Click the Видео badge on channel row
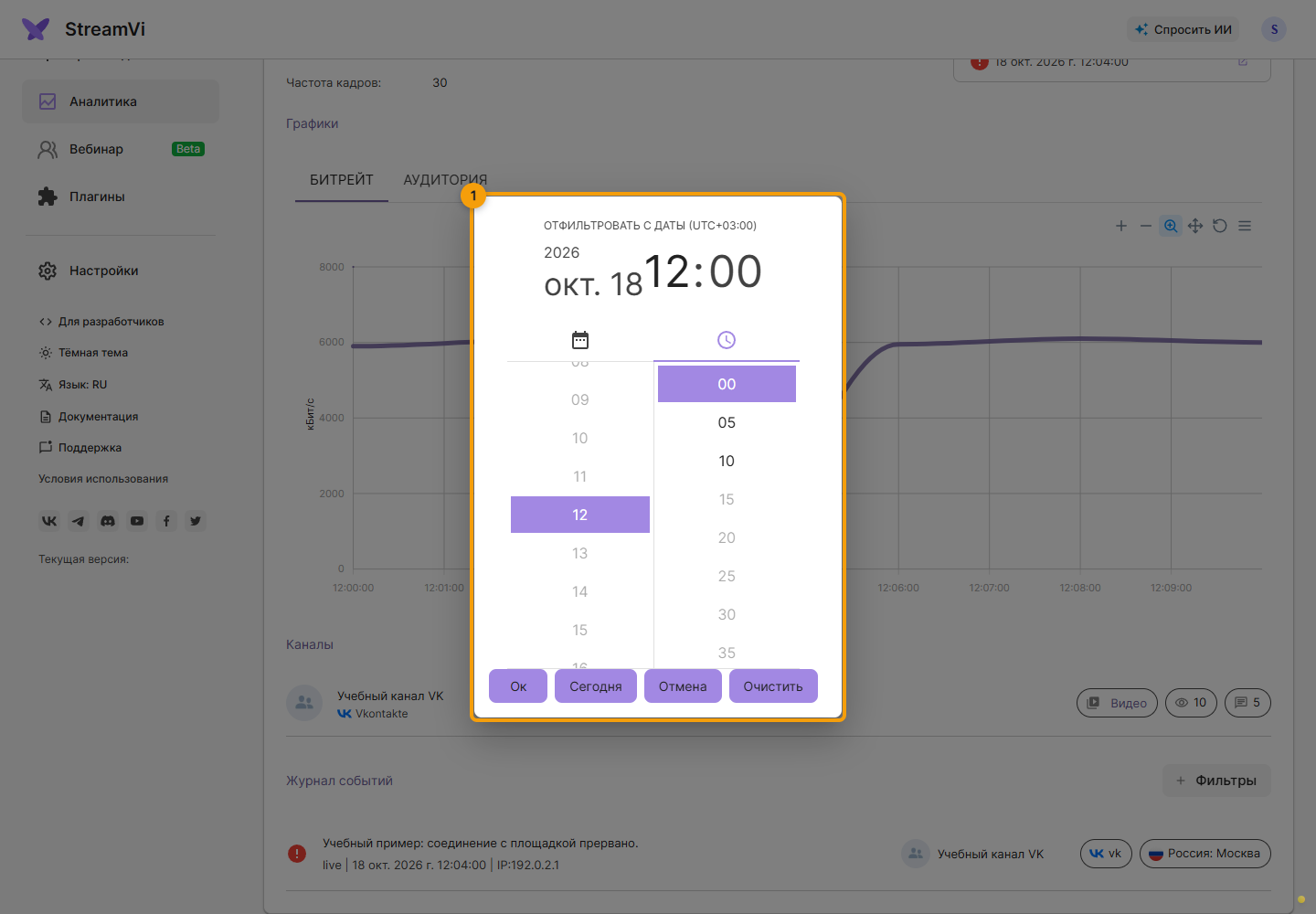This screenshot has width=1316, height=914. click(1118, 703)
